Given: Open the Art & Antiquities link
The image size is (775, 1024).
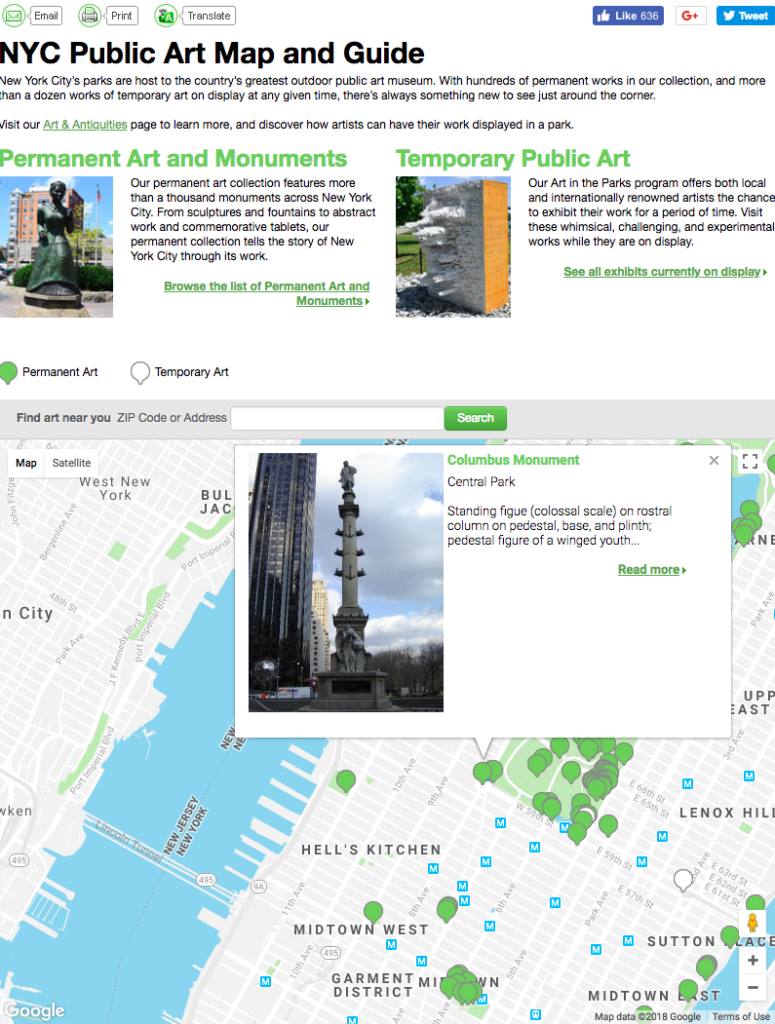Looking at the screenshot, I should coord(85,125).
